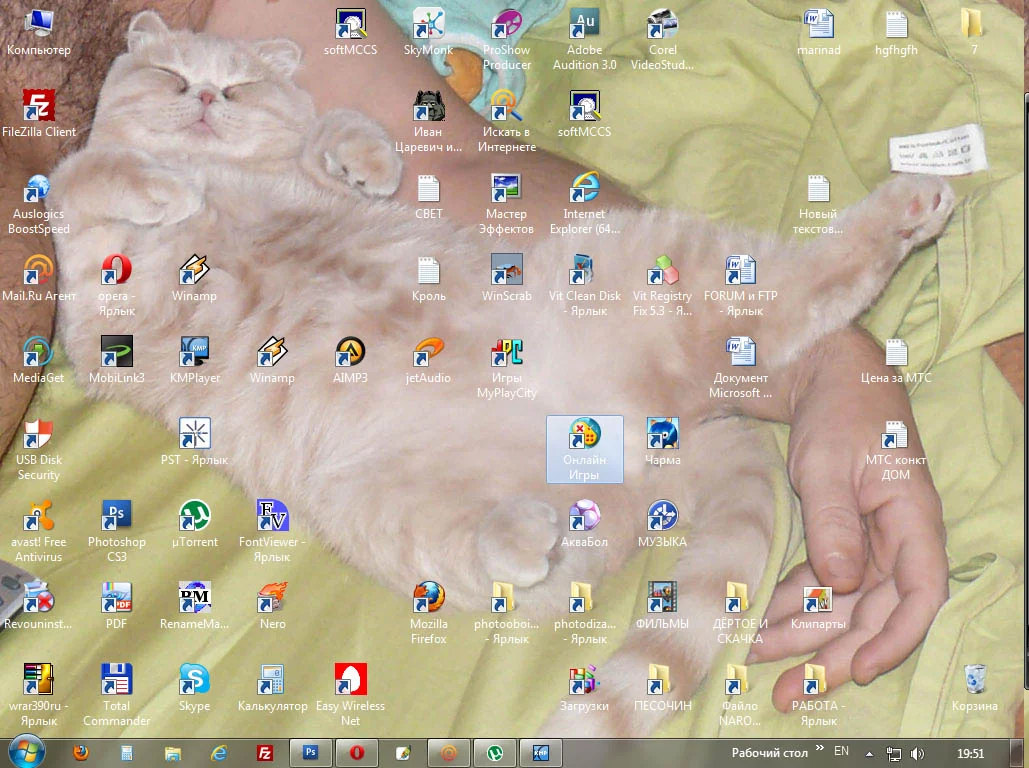Open the МТС конкт ДОМ shortcut

coord(896,450)
